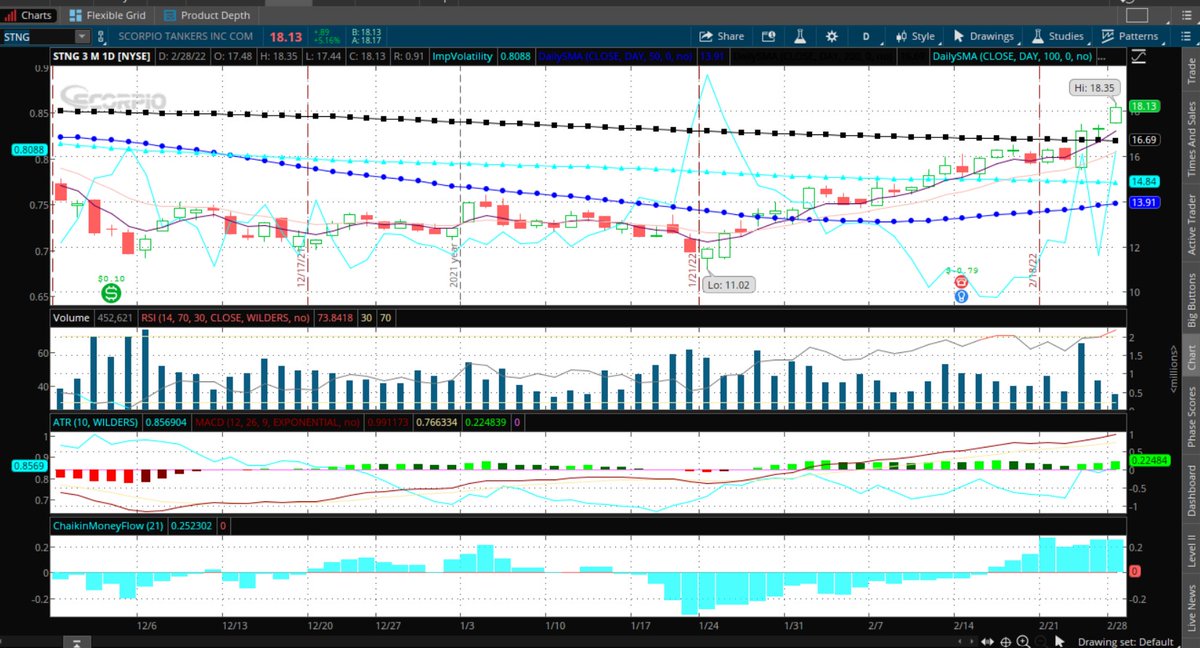Click the 16.69 SMA axis label
Image resolution: width=1200 pixels, height=648 pixels.
tap(1143, 141)
